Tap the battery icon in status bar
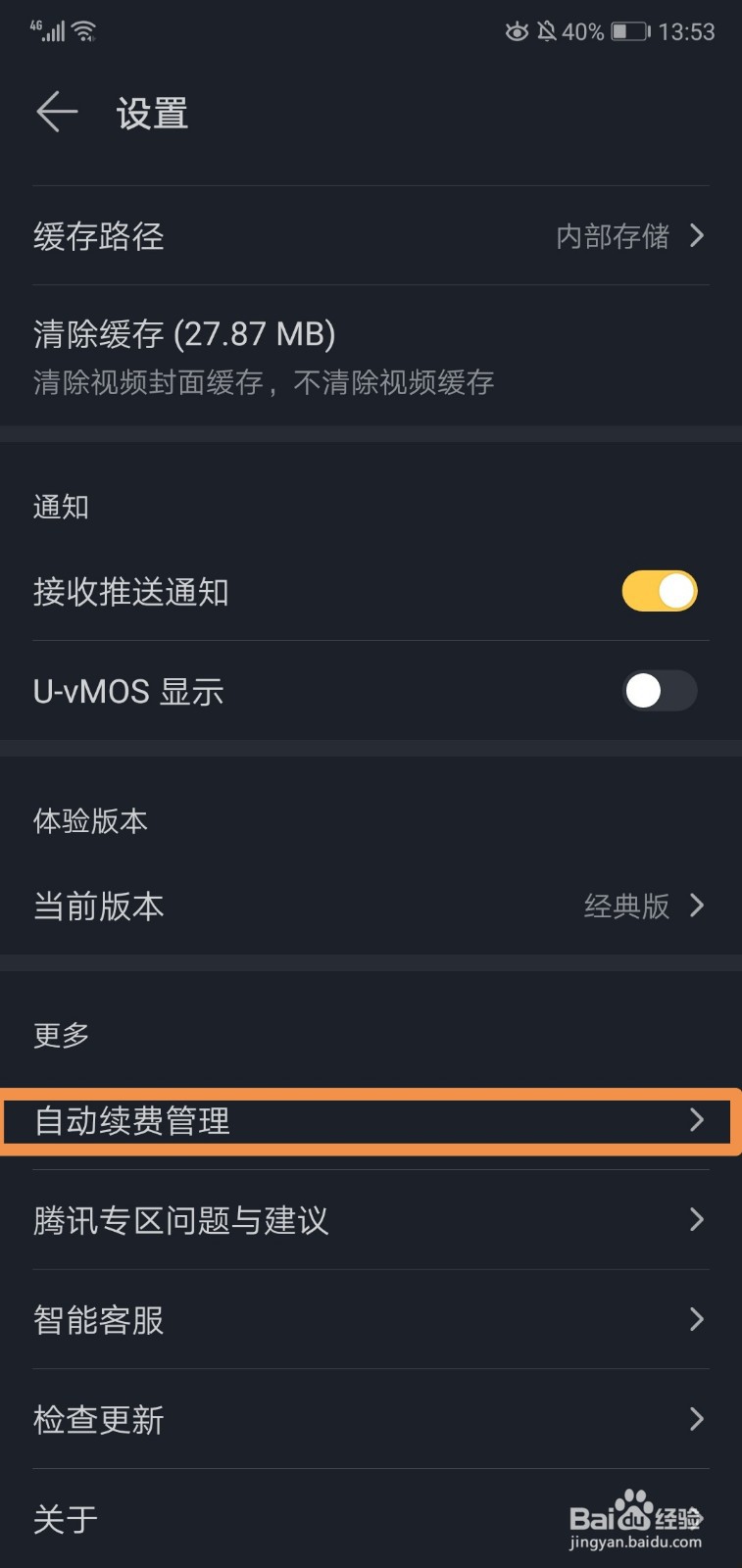742x1568 pixels. coord(630,31)
